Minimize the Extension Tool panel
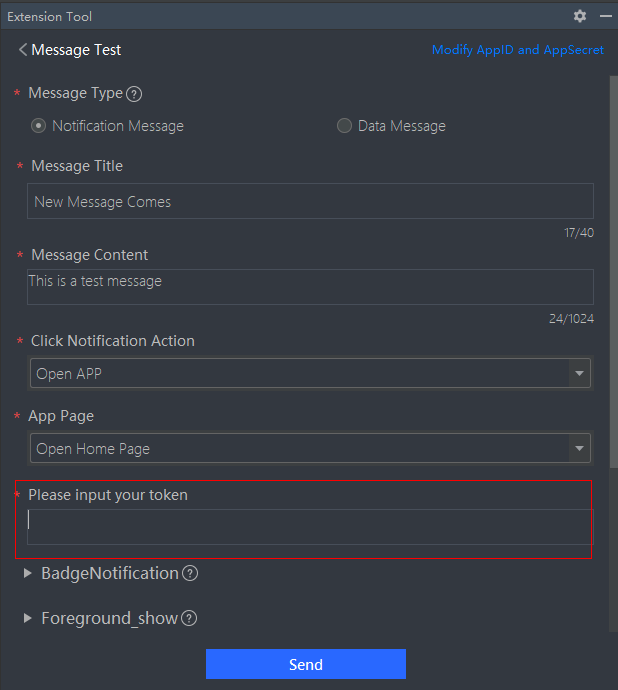This screenshot has width=618, height=690. point(606,16)
